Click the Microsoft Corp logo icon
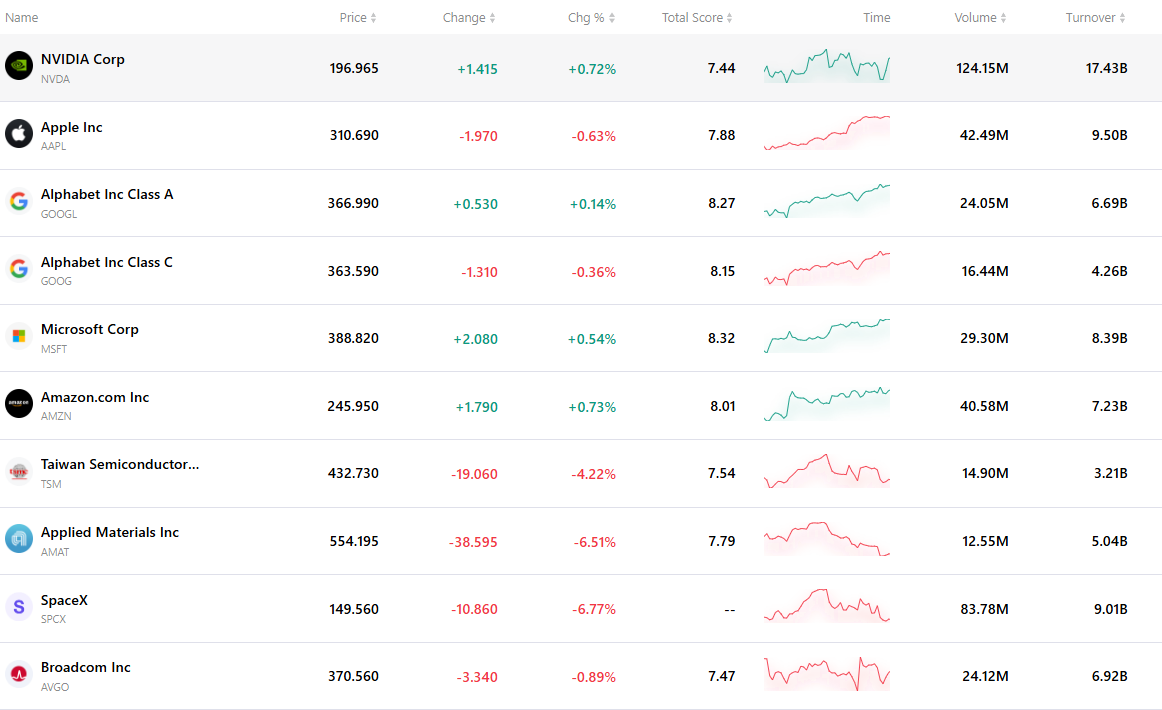 [x=19, y=336]
